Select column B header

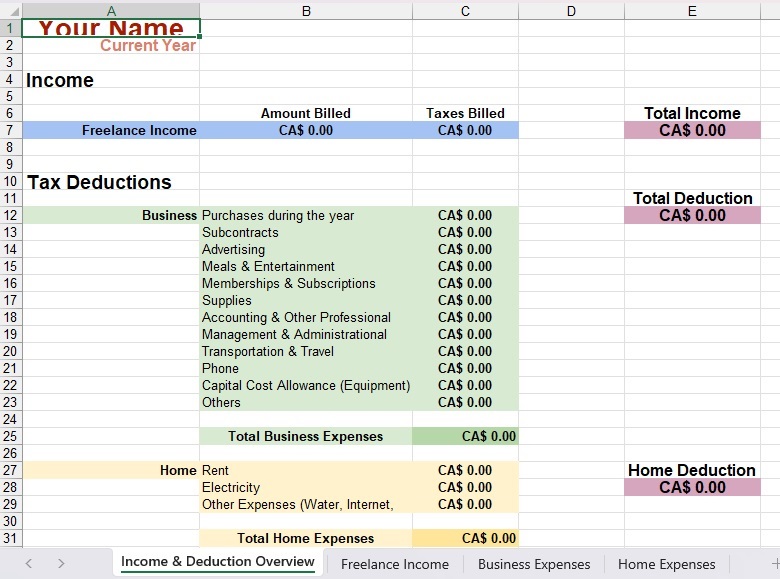click(x=306, y=11)
